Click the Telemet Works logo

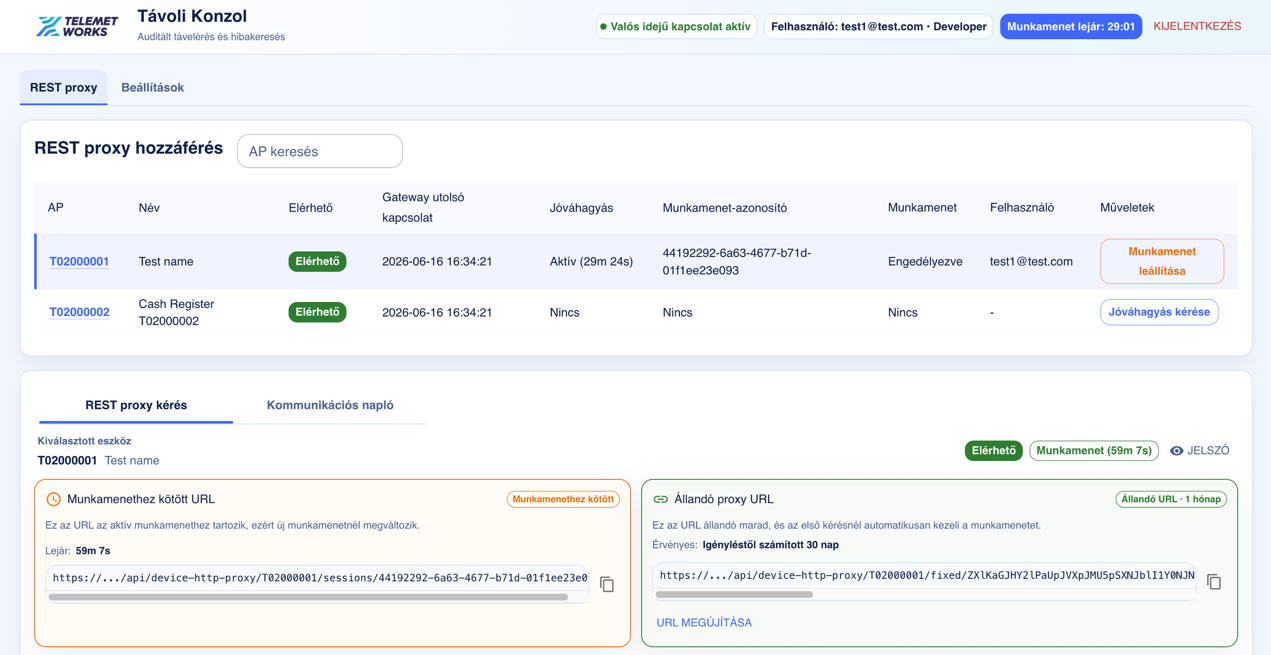tap(76, 26)
